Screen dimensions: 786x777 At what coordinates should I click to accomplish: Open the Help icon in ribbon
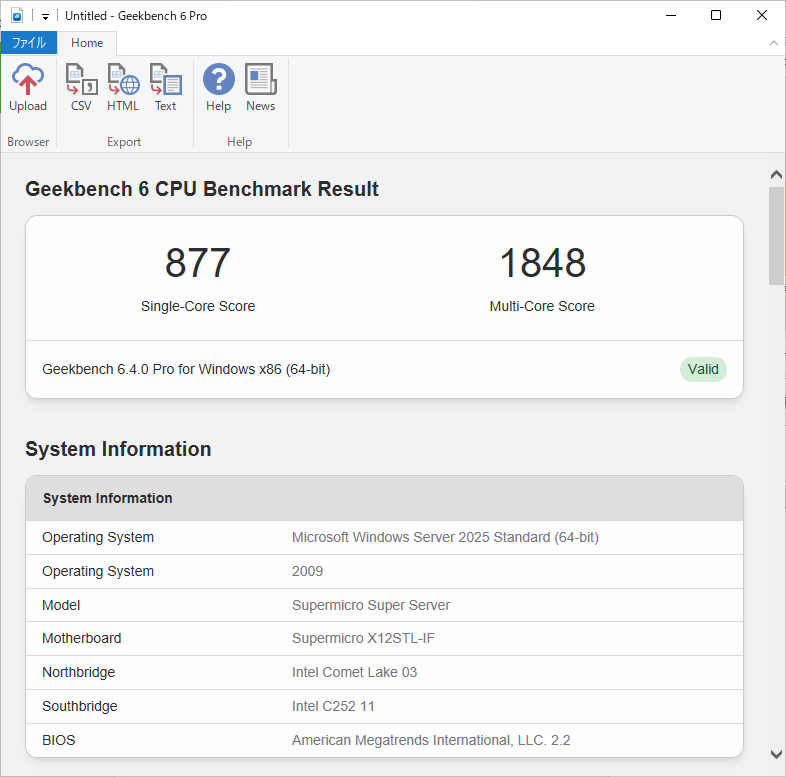tap(218, 88)
